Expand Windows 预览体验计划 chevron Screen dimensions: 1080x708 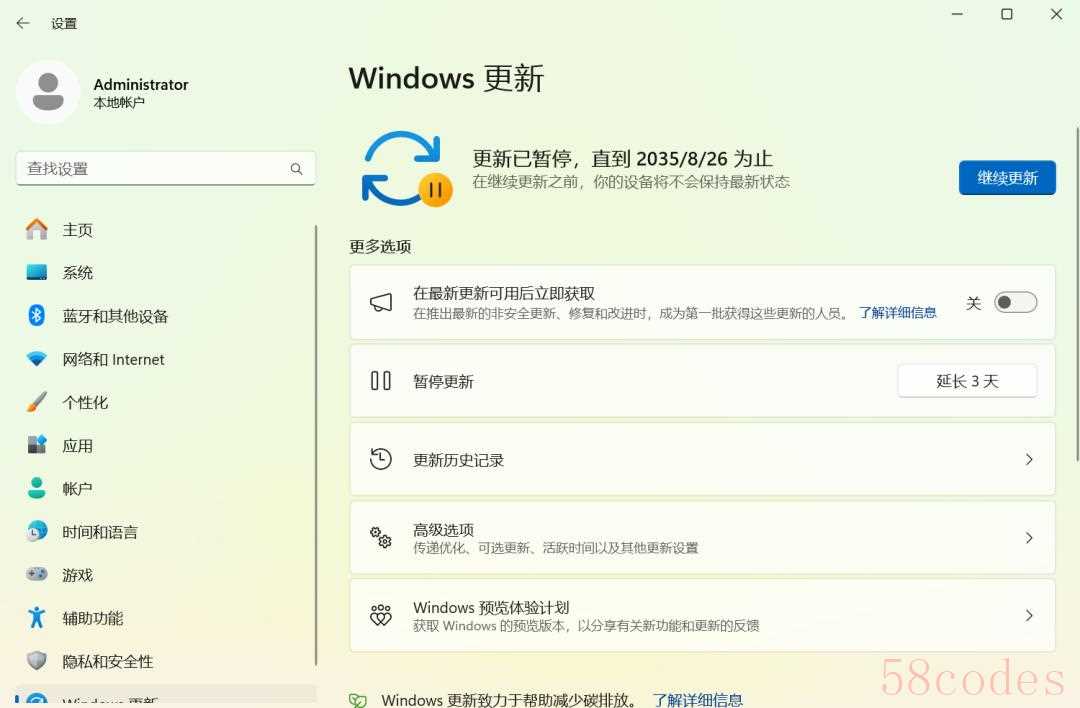click(1029, 615)
